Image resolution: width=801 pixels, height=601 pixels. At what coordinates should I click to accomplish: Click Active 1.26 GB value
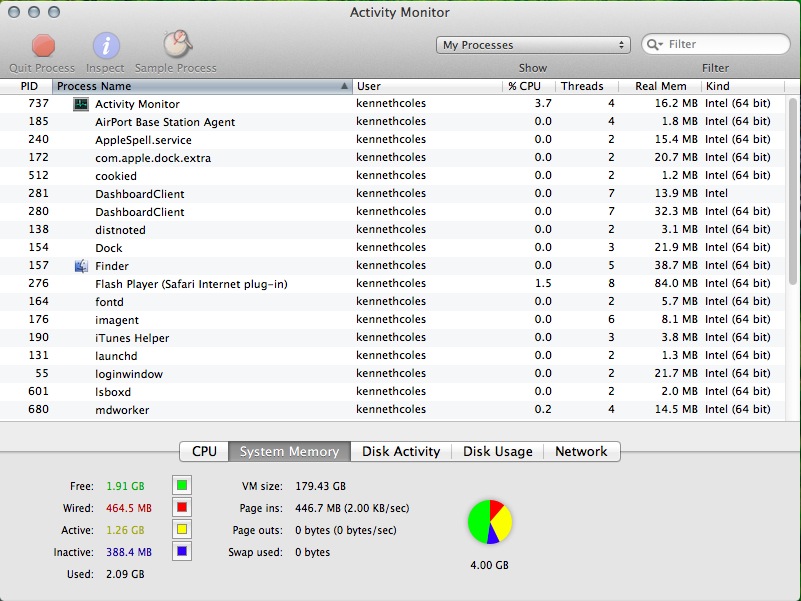[125, 530]
